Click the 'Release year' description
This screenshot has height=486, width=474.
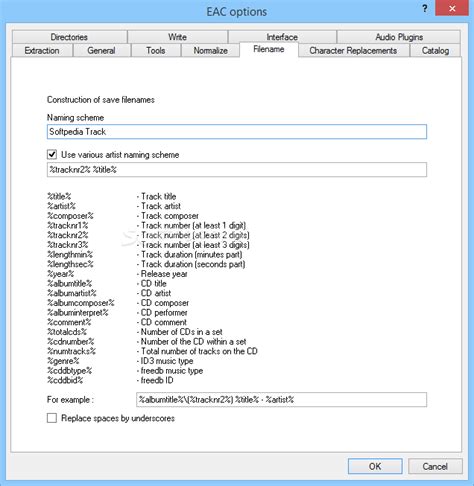click(162, 274)
